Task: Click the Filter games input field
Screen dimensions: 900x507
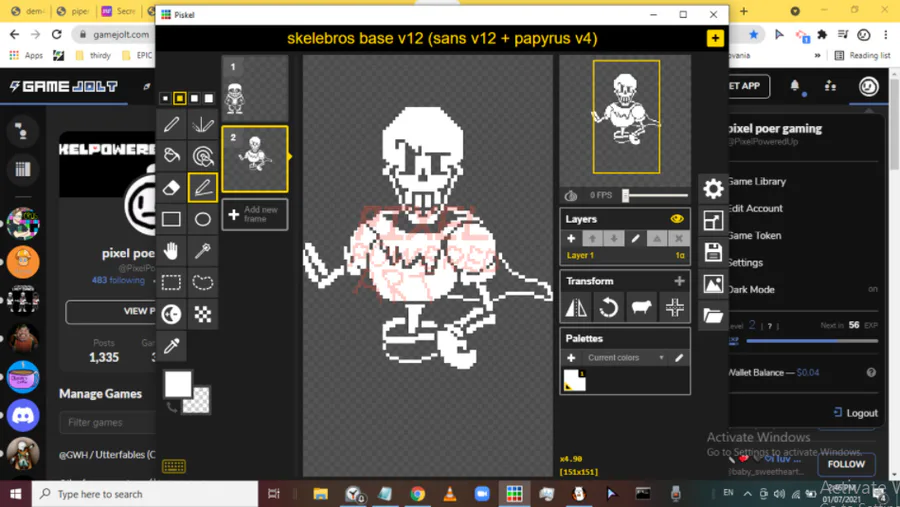Action: [107, 423]
